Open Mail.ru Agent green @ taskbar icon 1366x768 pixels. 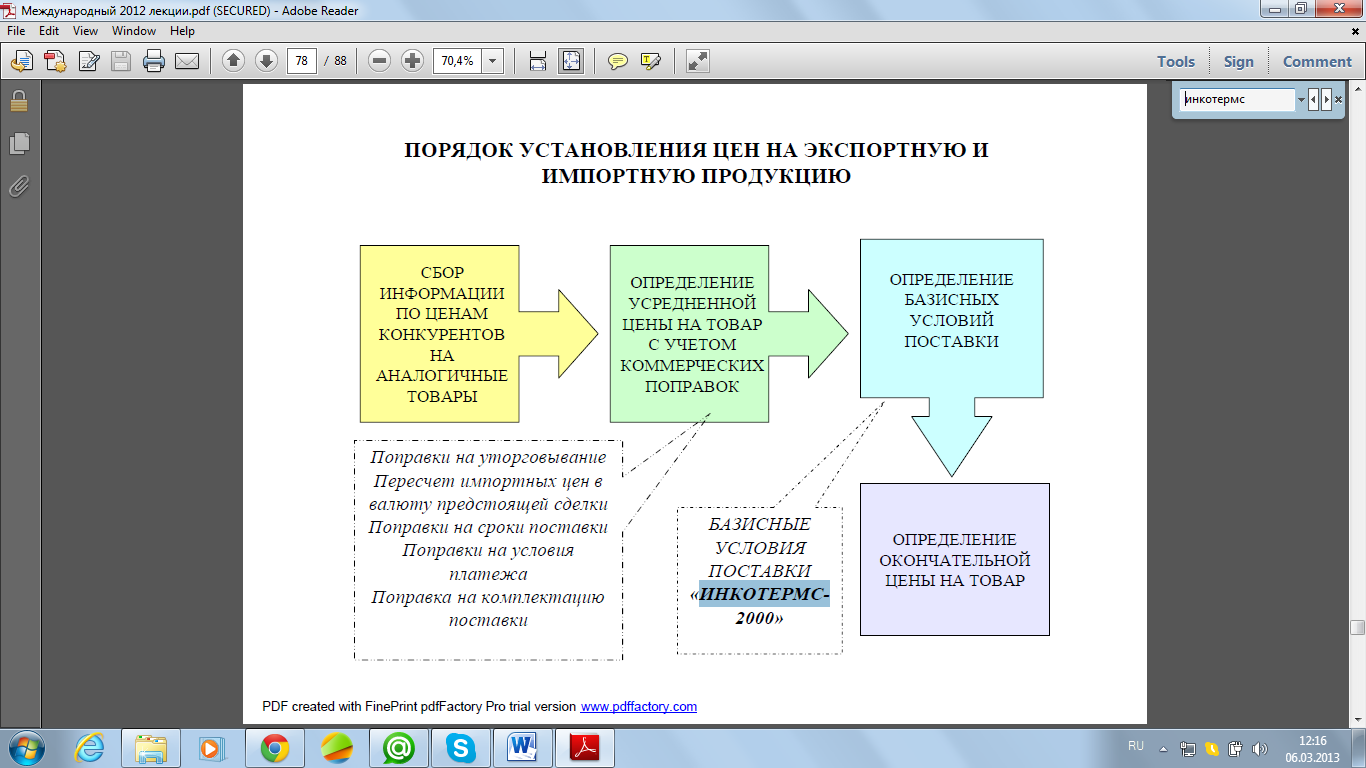click(x=399, y=748)
